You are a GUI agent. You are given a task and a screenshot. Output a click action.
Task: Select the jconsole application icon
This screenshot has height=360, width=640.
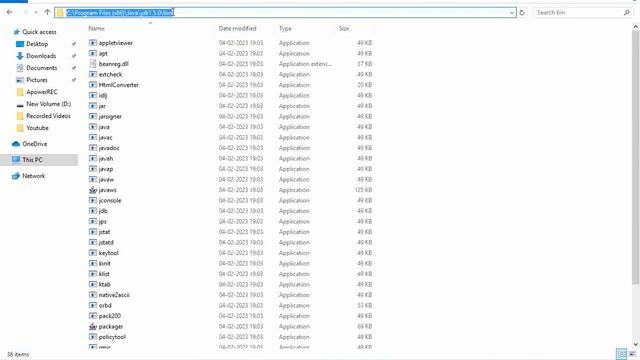tap(93, 200)
